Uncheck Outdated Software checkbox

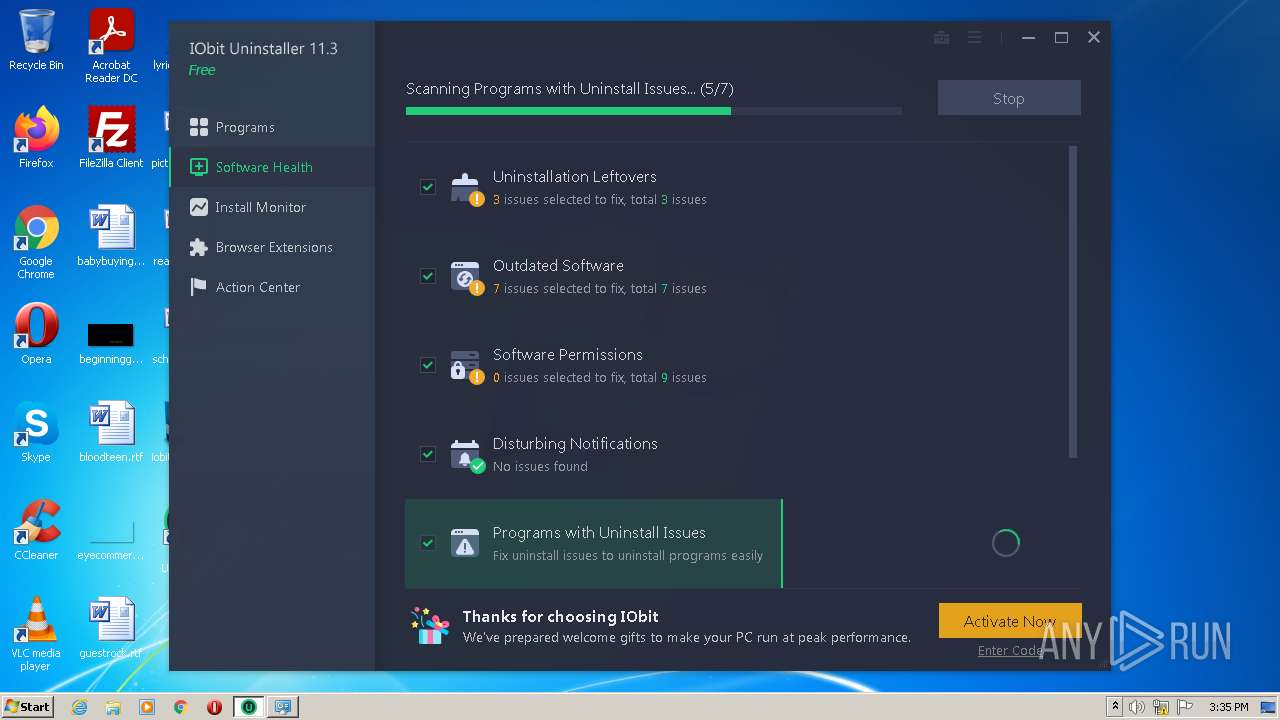pyautogui.click(x=428, y=276)
